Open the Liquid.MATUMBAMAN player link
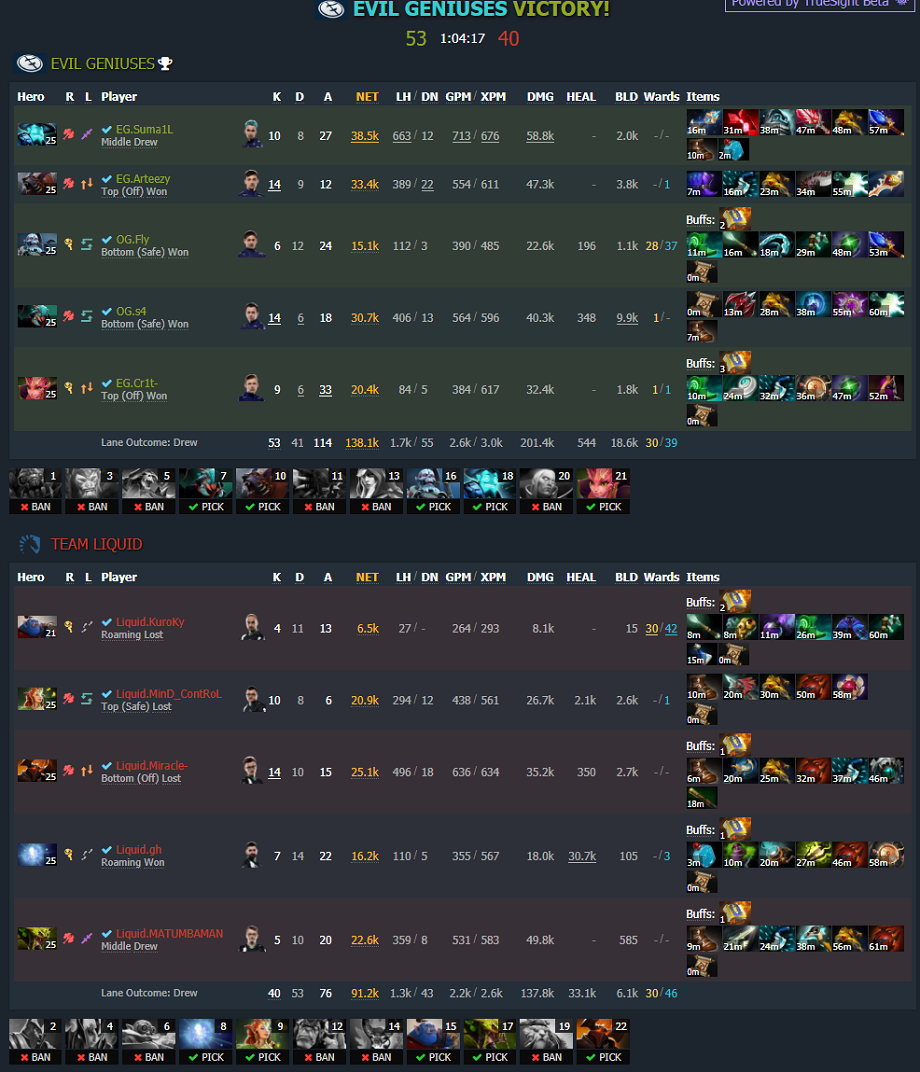920x1072 pixels. click(170, 933)
